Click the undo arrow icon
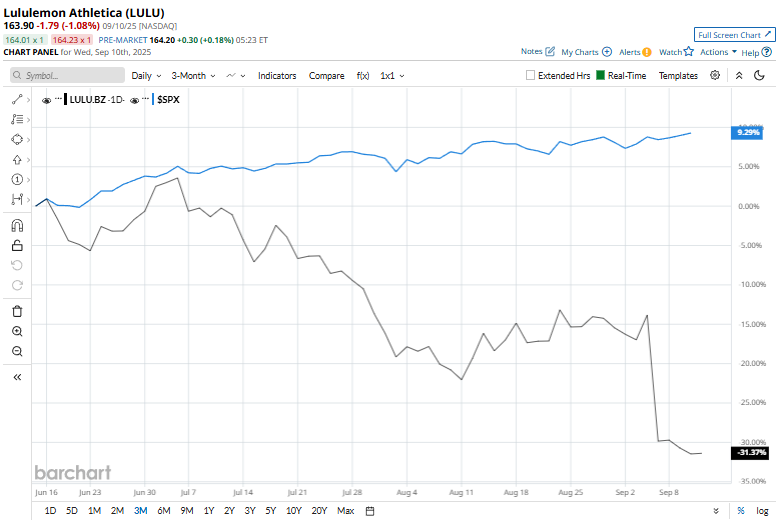 pos(17,265)
